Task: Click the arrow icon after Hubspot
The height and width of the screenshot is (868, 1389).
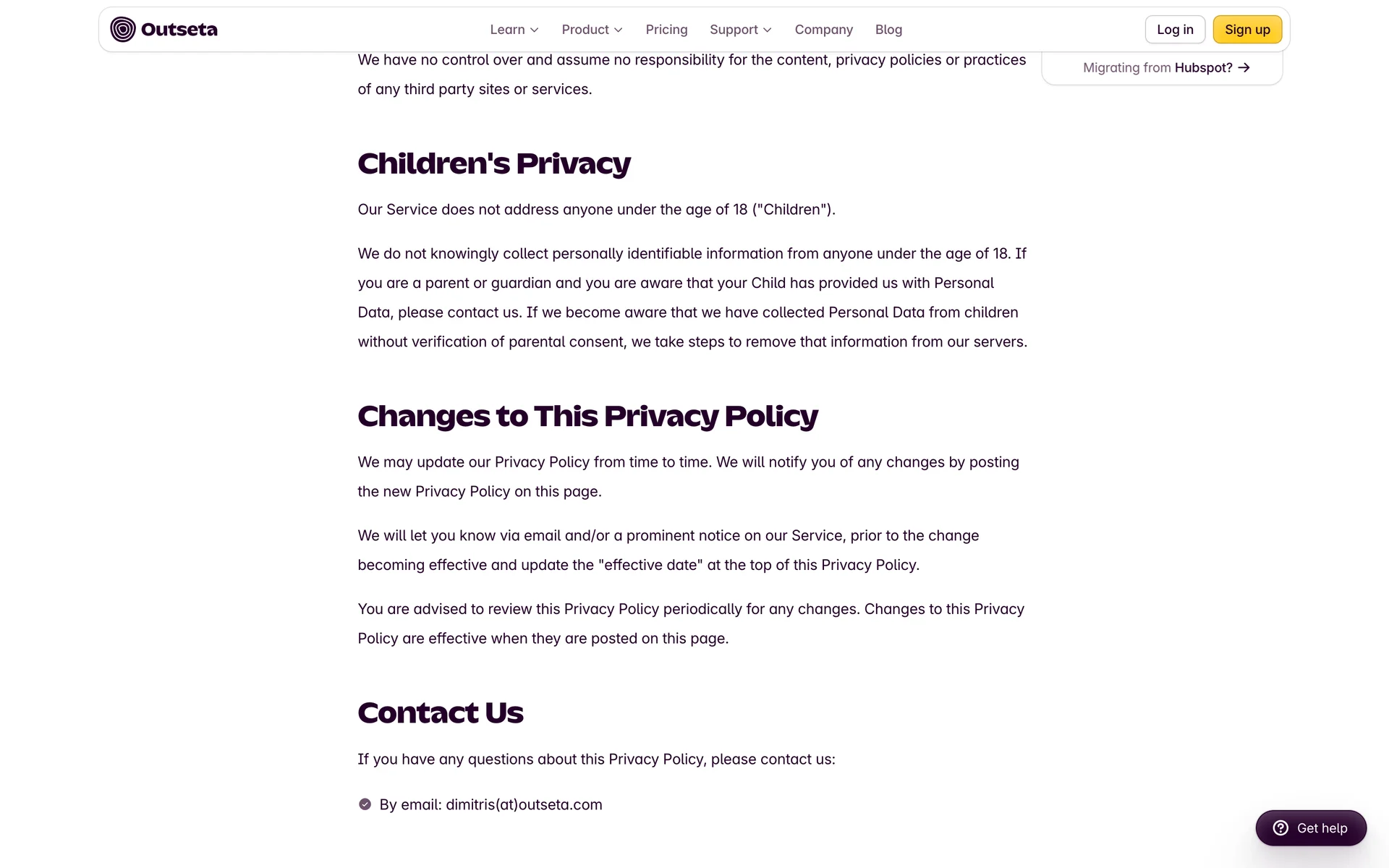Action: 1244,68
